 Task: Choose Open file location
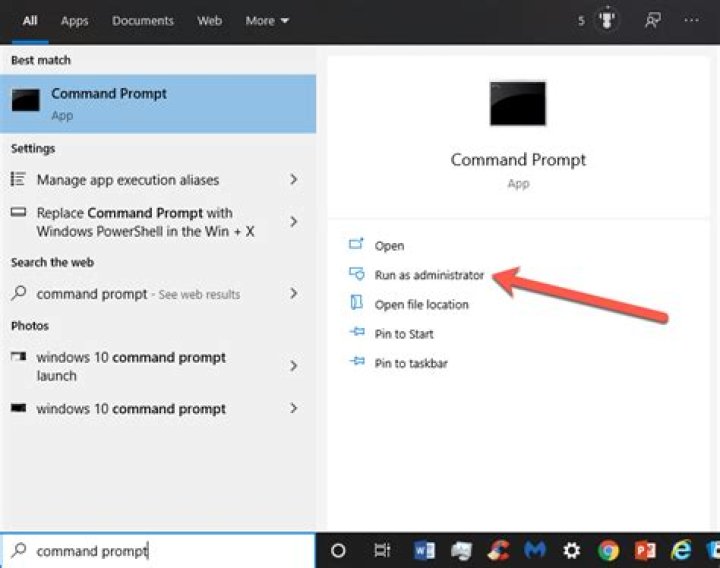421,304
